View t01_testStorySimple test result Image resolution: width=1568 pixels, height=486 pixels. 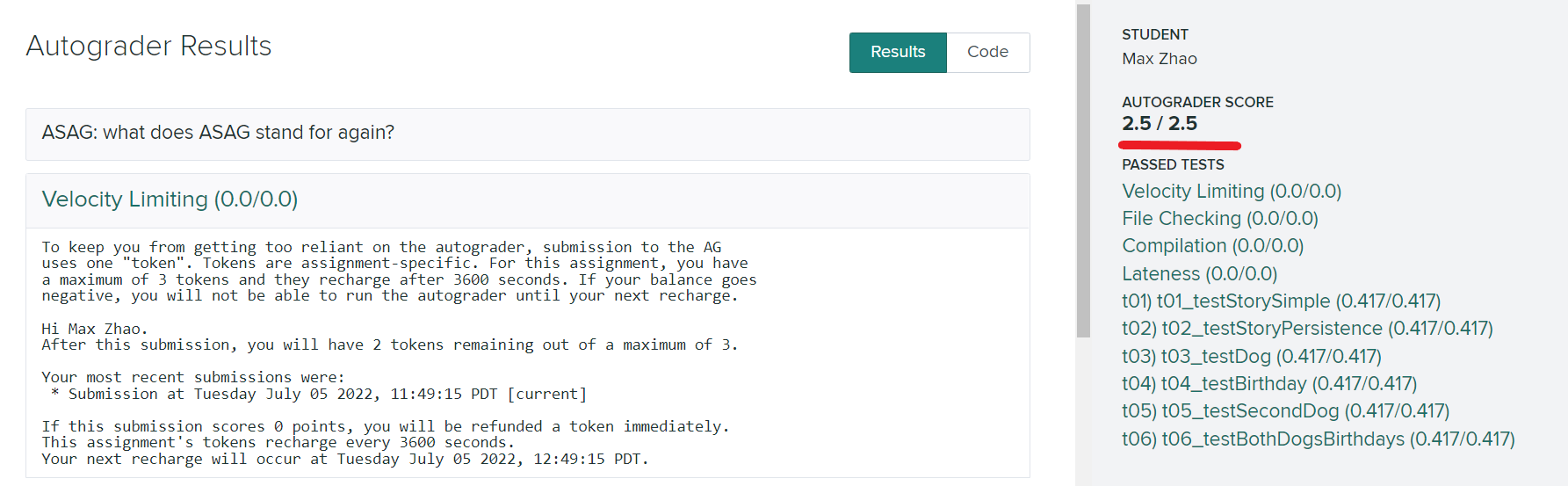1281,301
